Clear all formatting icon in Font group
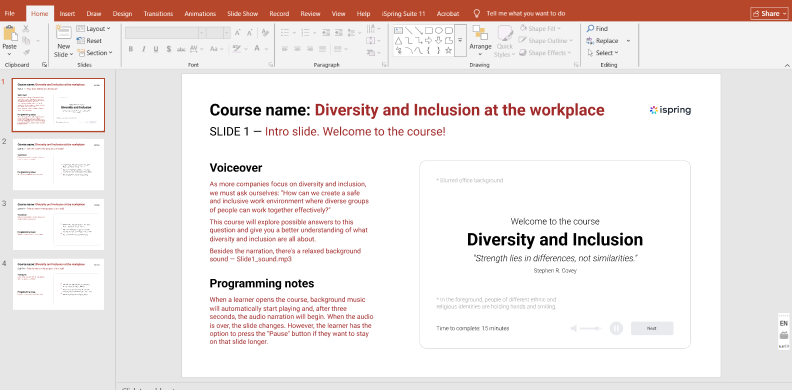792x390 pixels. pos(266,33)
